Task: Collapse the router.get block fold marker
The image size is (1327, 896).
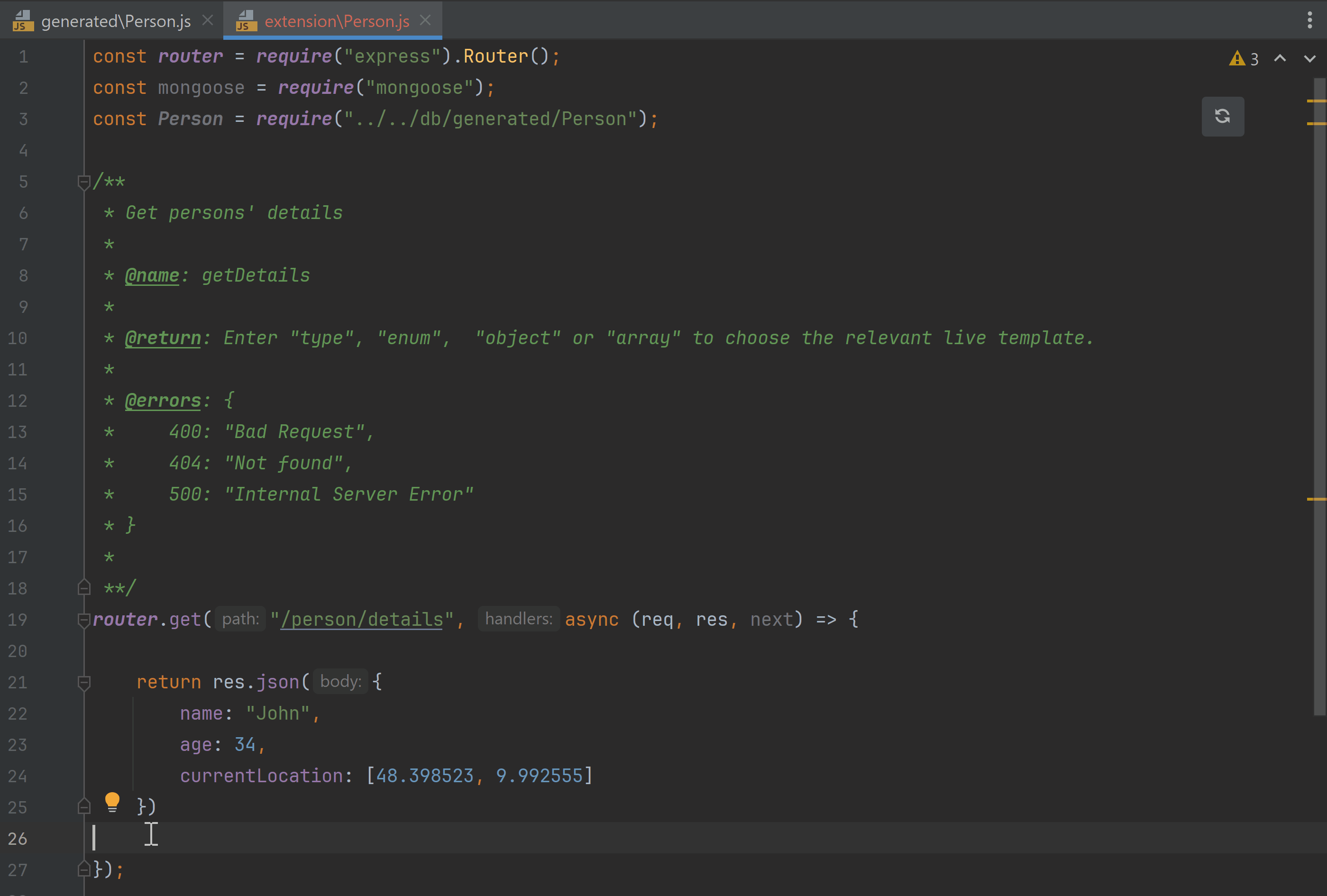Action: coord(84,620)
